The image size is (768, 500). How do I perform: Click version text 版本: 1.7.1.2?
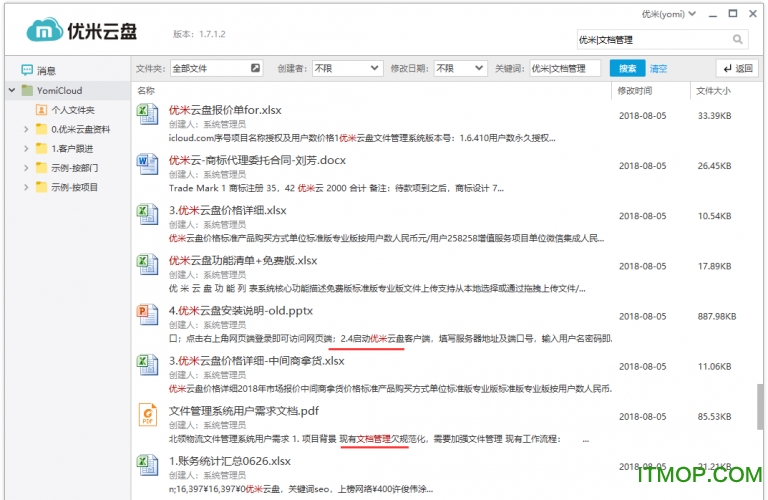(199, 34)
